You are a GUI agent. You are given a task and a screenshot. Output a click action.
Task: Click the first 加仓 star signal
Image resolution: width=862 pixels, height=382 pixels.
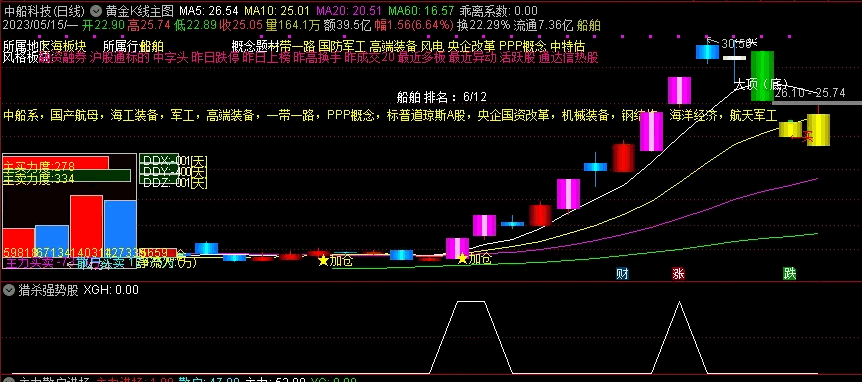tap(336, 260)
